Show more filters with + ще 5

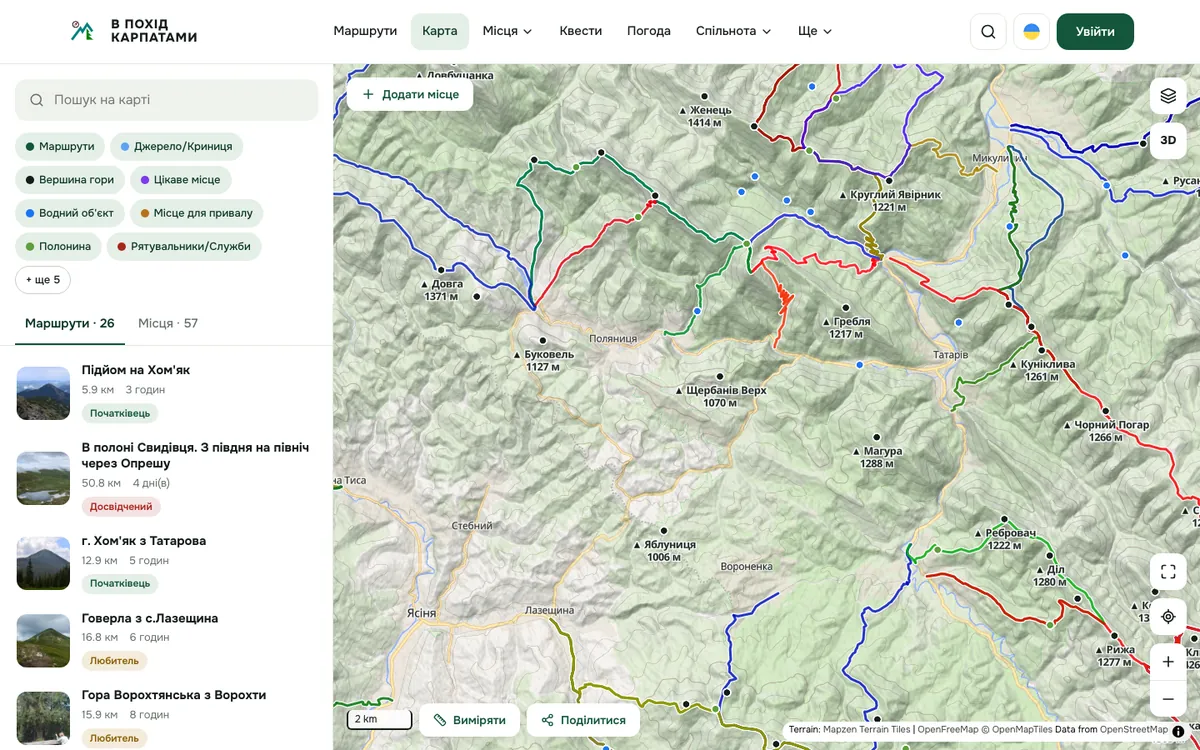click(43, 280)
